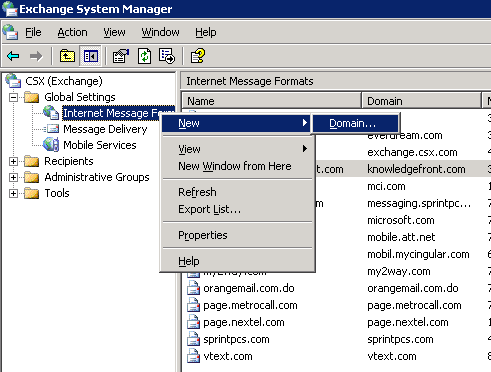The image size is (491, 372).
Task: Choose Refresh in the context menu
Action: (237, 192)
